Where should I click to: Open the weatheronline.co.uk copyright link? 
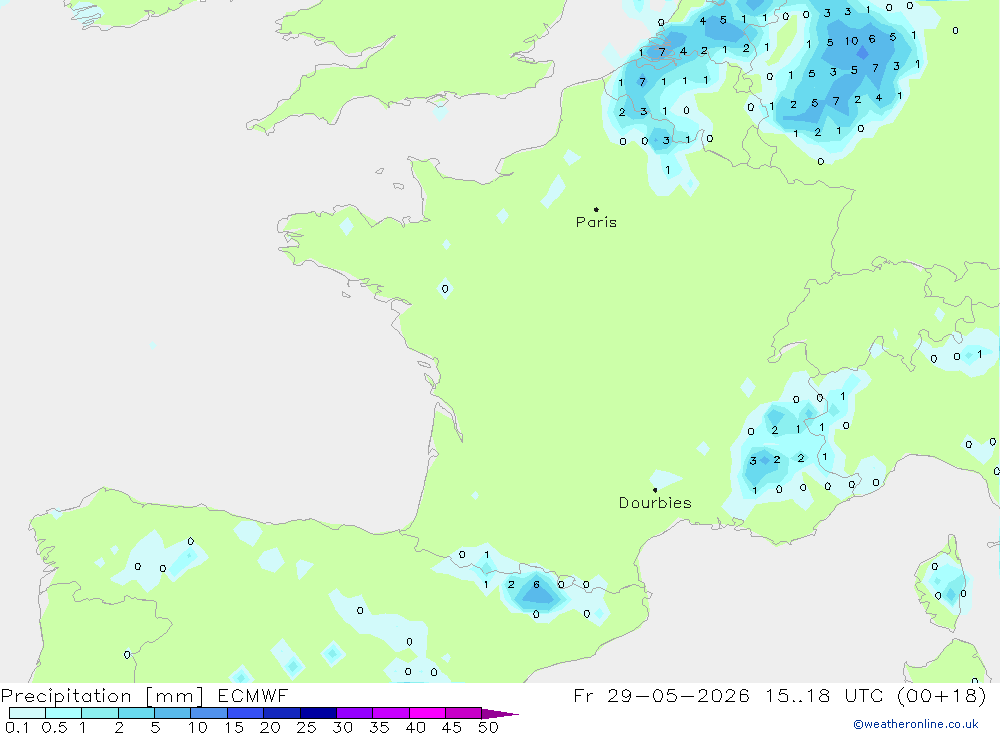(916, 724)
